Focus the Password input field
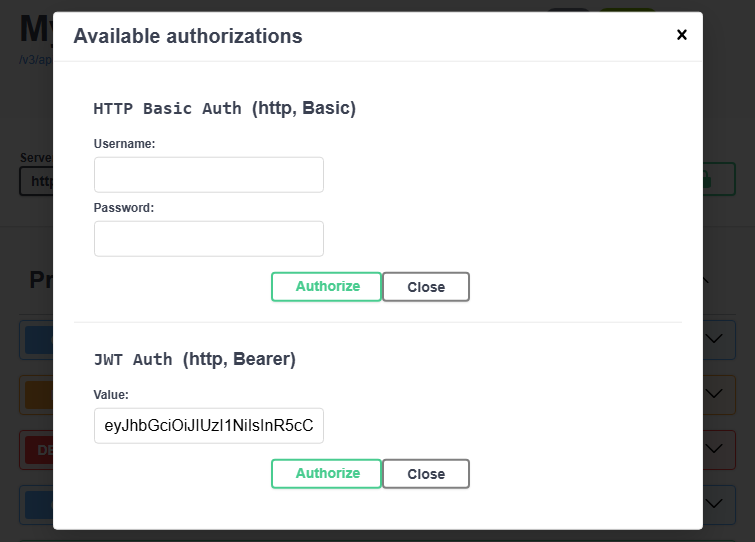 [208, 239]
